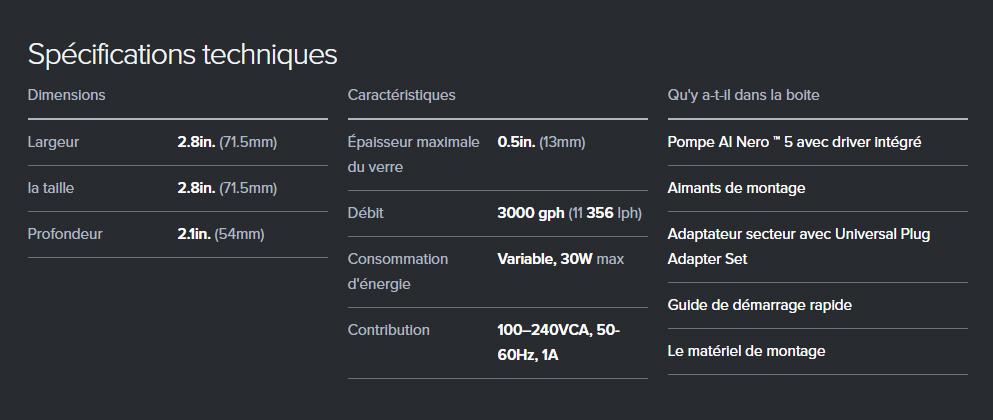Select the Caractéristiques column header
Image resolution: width=993 pixels, height=420 pixels.
coord(402,95)
